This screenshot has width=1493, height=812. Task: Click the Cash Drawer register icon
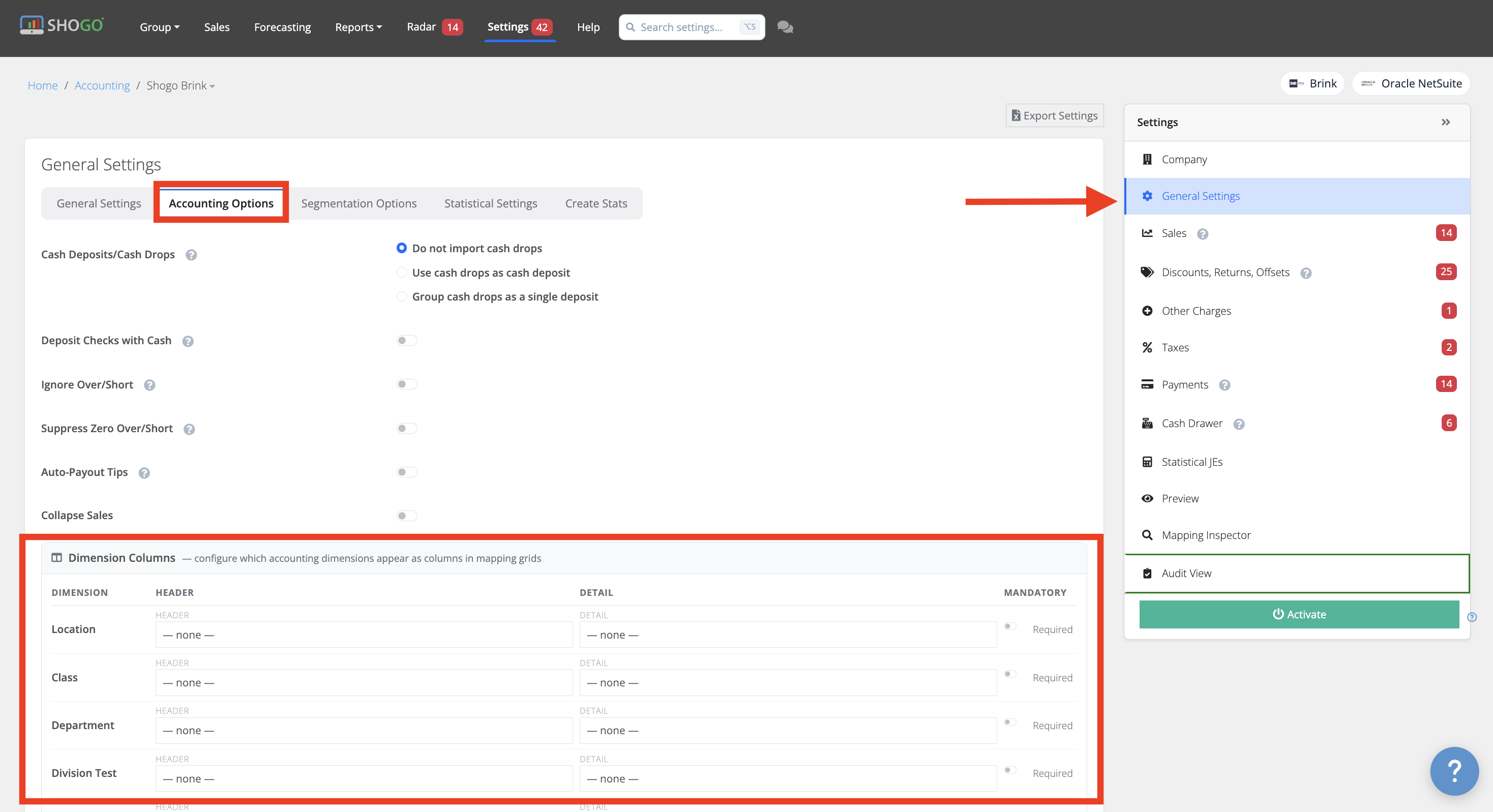[x=1147, y=423]
